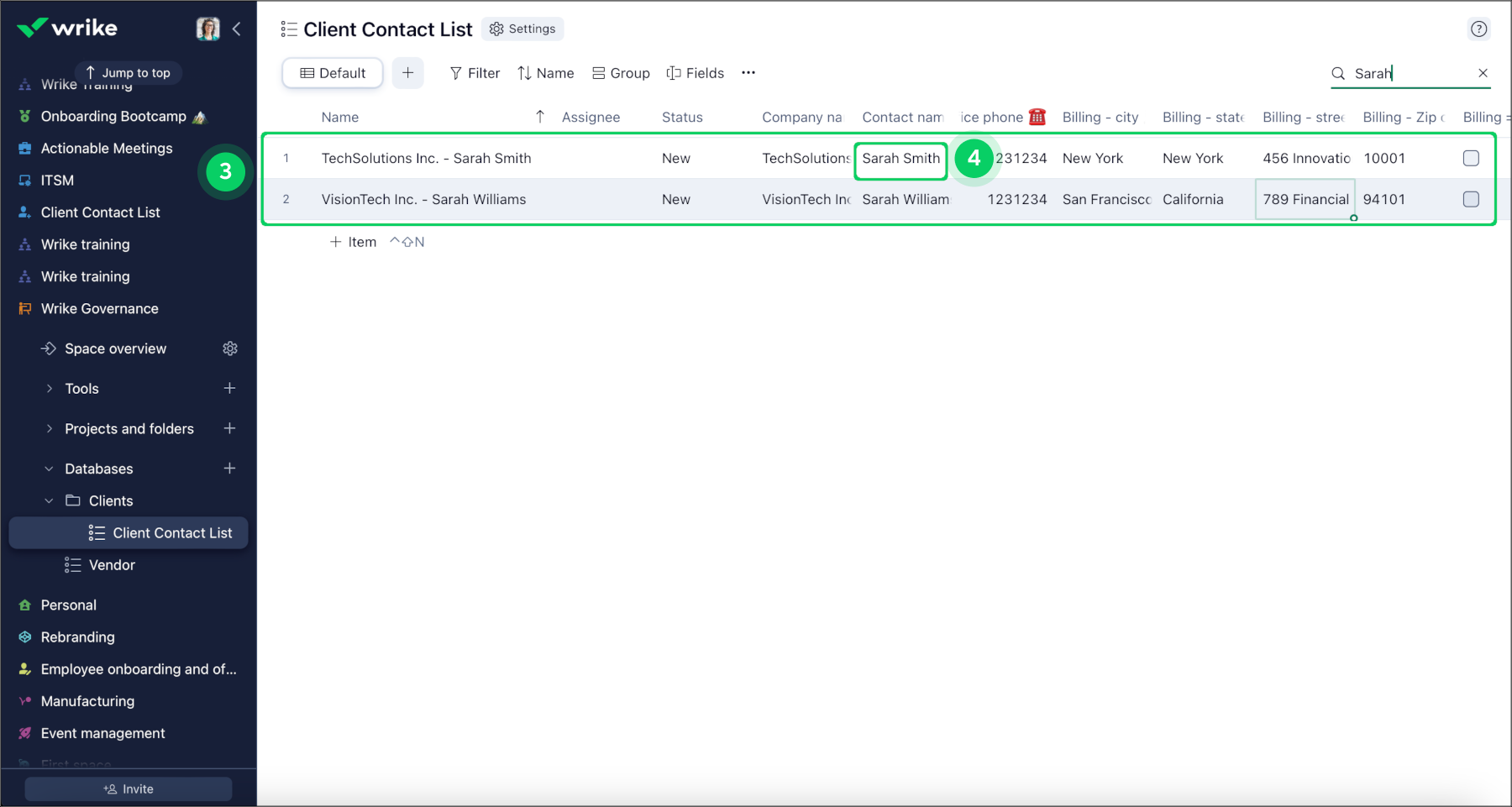Image resolution: width=1512 pixels, height=807 pixels.
Task: Add new item under Tools with plus
Action: click(229, 389)
